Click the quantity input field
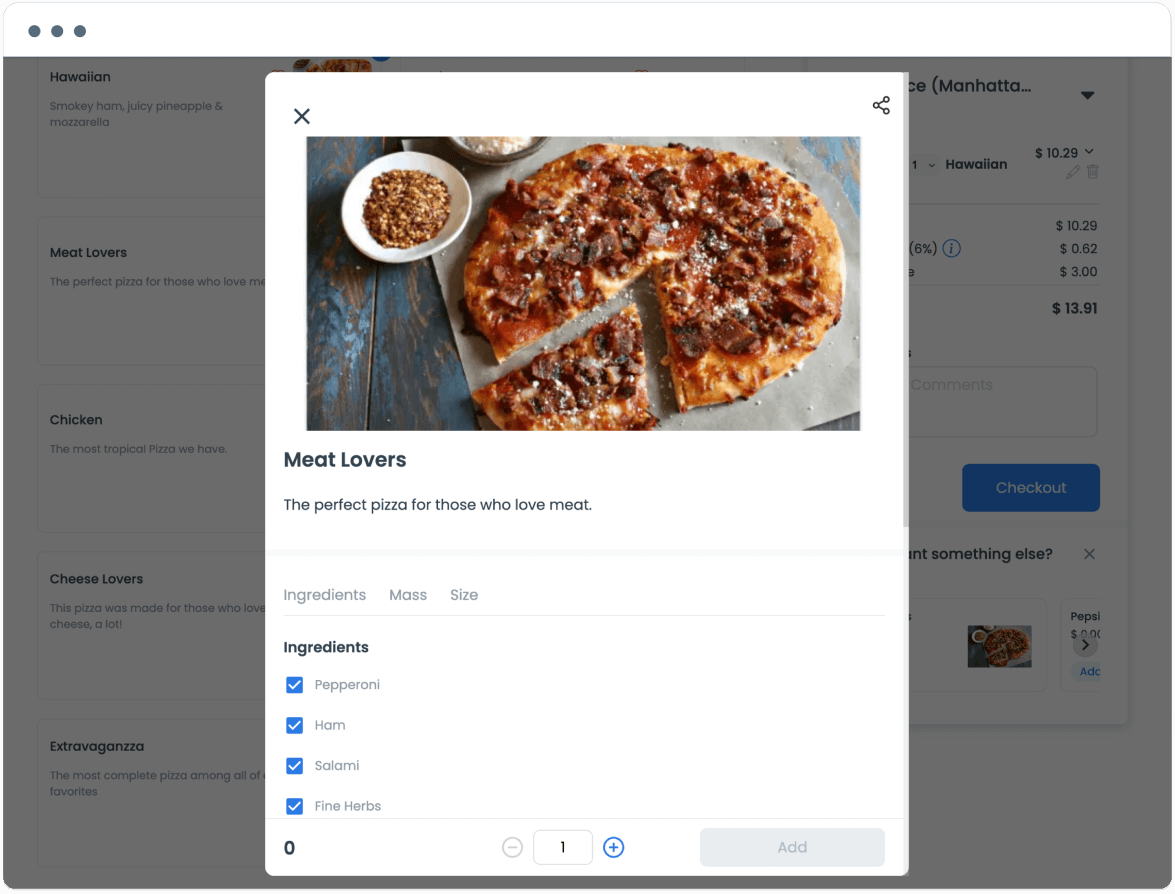 (563, 848)
